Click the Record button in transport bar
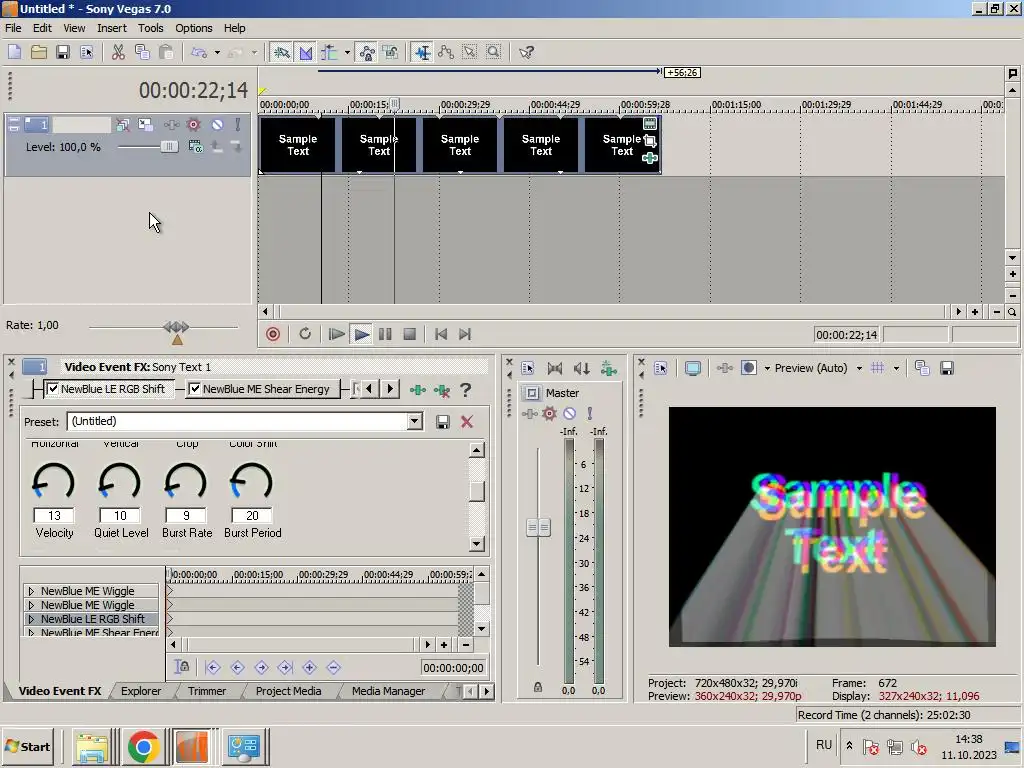Screen dimensions: 1024x768 (273, 334)
